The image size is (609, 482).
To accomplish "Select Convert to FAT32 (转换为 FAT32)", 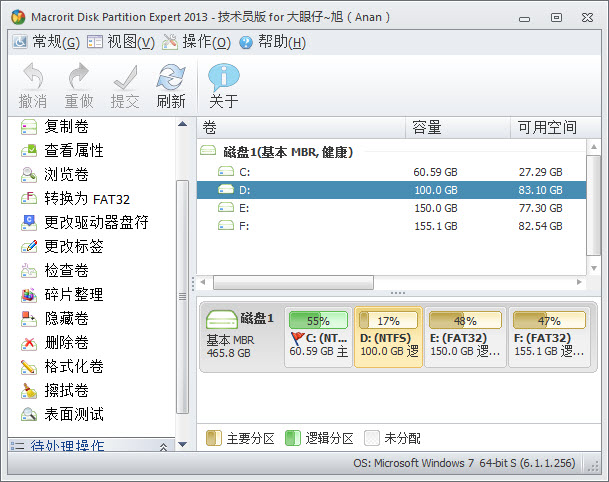I will point(86,198).
